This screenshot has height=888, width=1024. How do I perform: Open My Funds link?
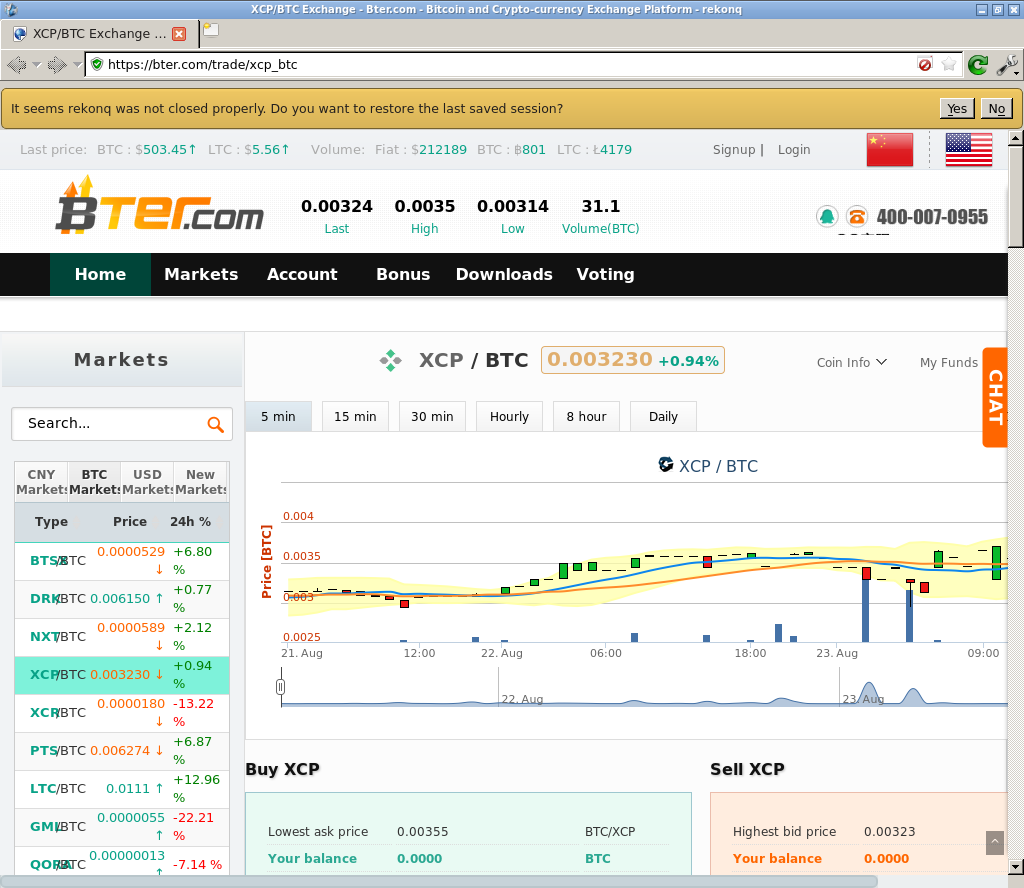[x=949, y=362]
